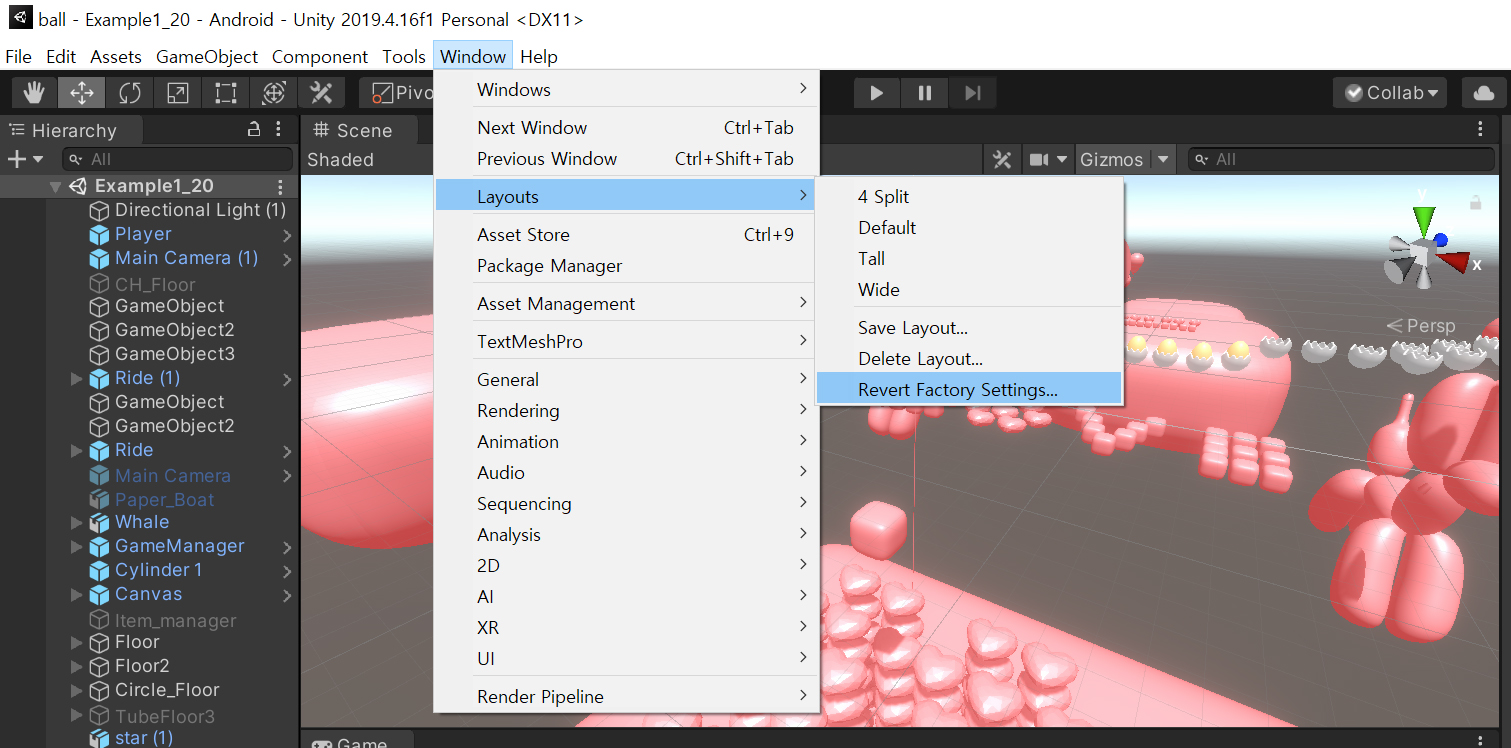Viewport: 1511px width, 748px height.
Task: Select the Rect tool
Action: (x=225, y=93)
